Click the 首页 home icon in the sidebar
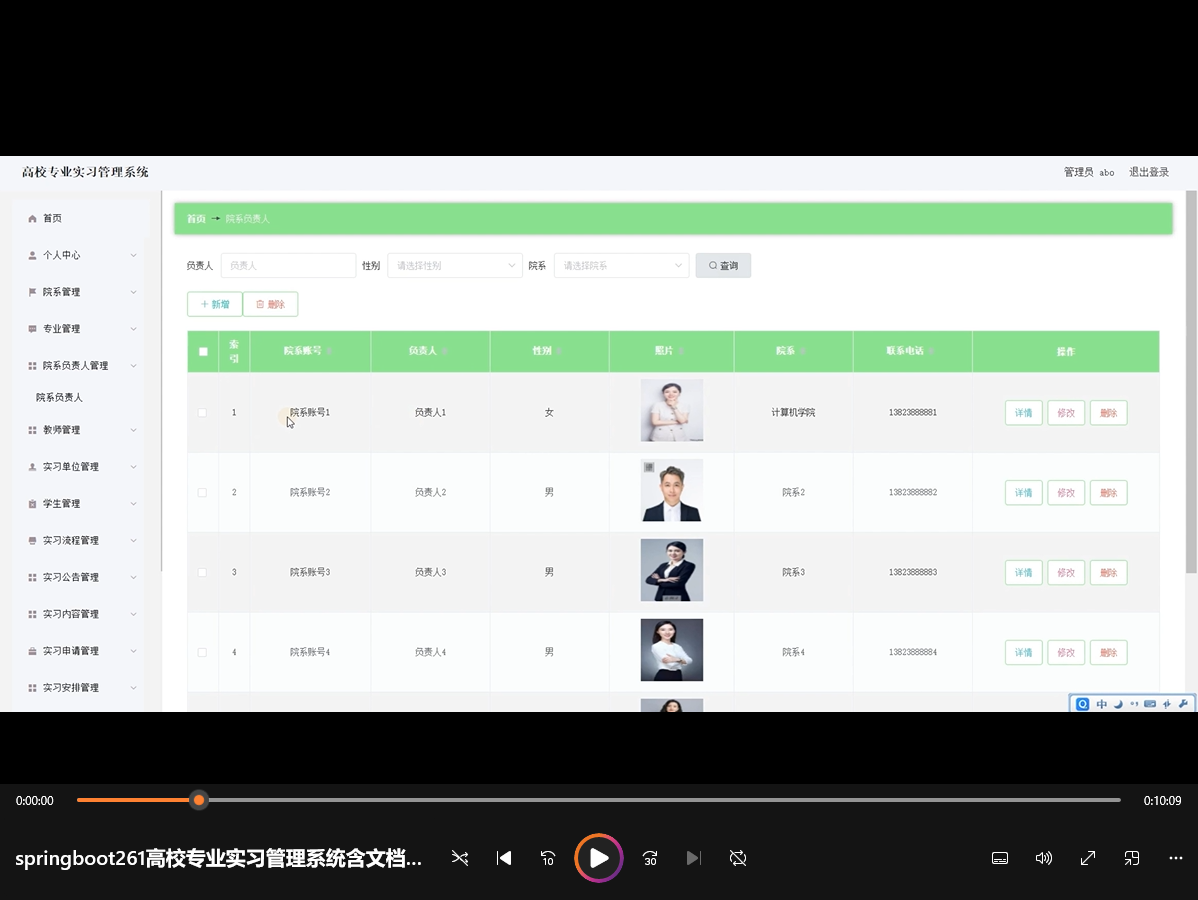1198x900 pixels. (x=30, y=217)
